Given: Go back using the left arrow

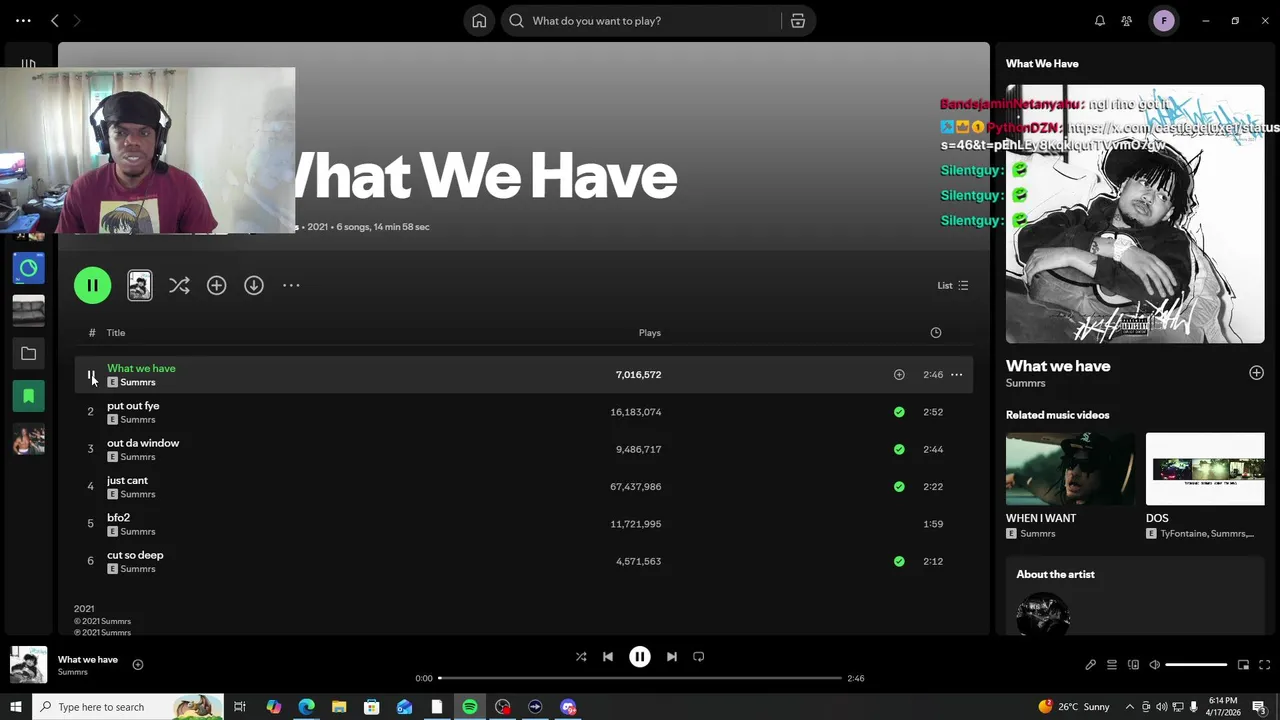Looking at the screenshot, I should (x=55, y=21).
